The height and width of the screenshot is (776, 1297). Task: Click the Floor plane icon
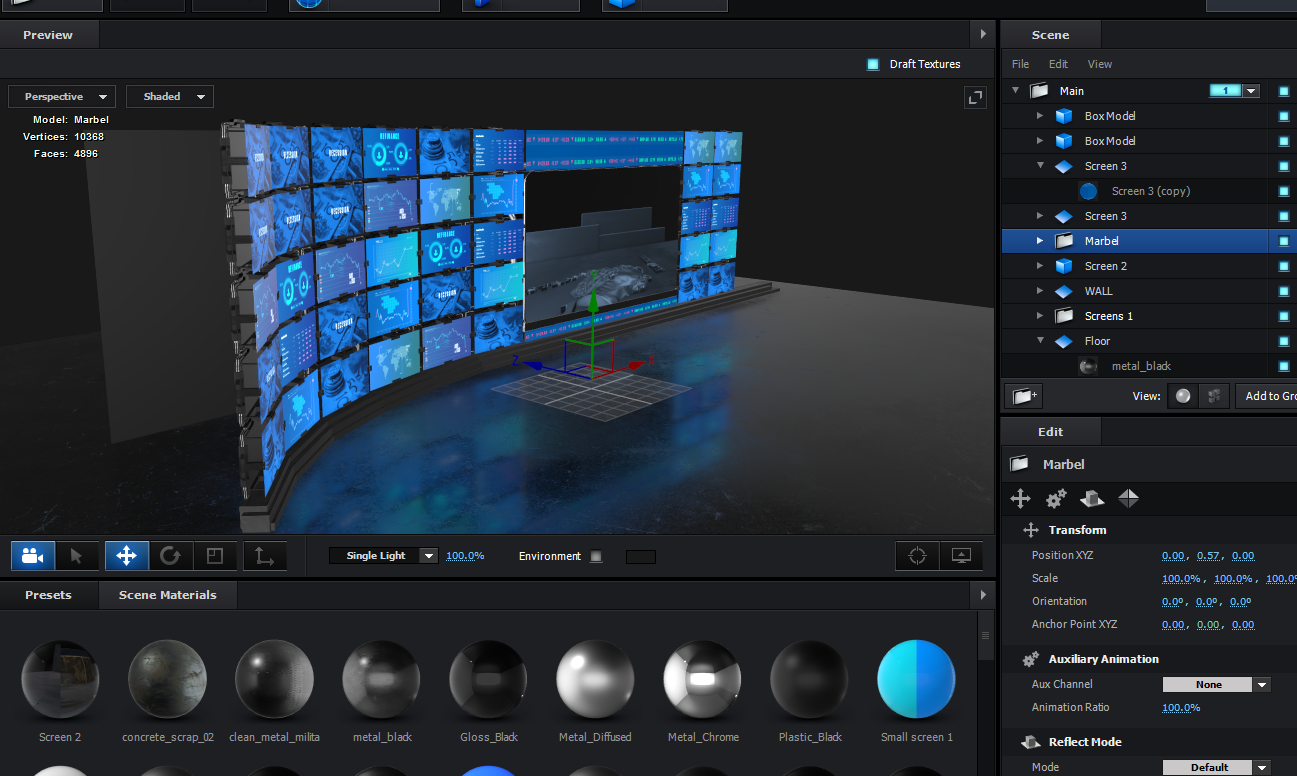(1064, 341)
